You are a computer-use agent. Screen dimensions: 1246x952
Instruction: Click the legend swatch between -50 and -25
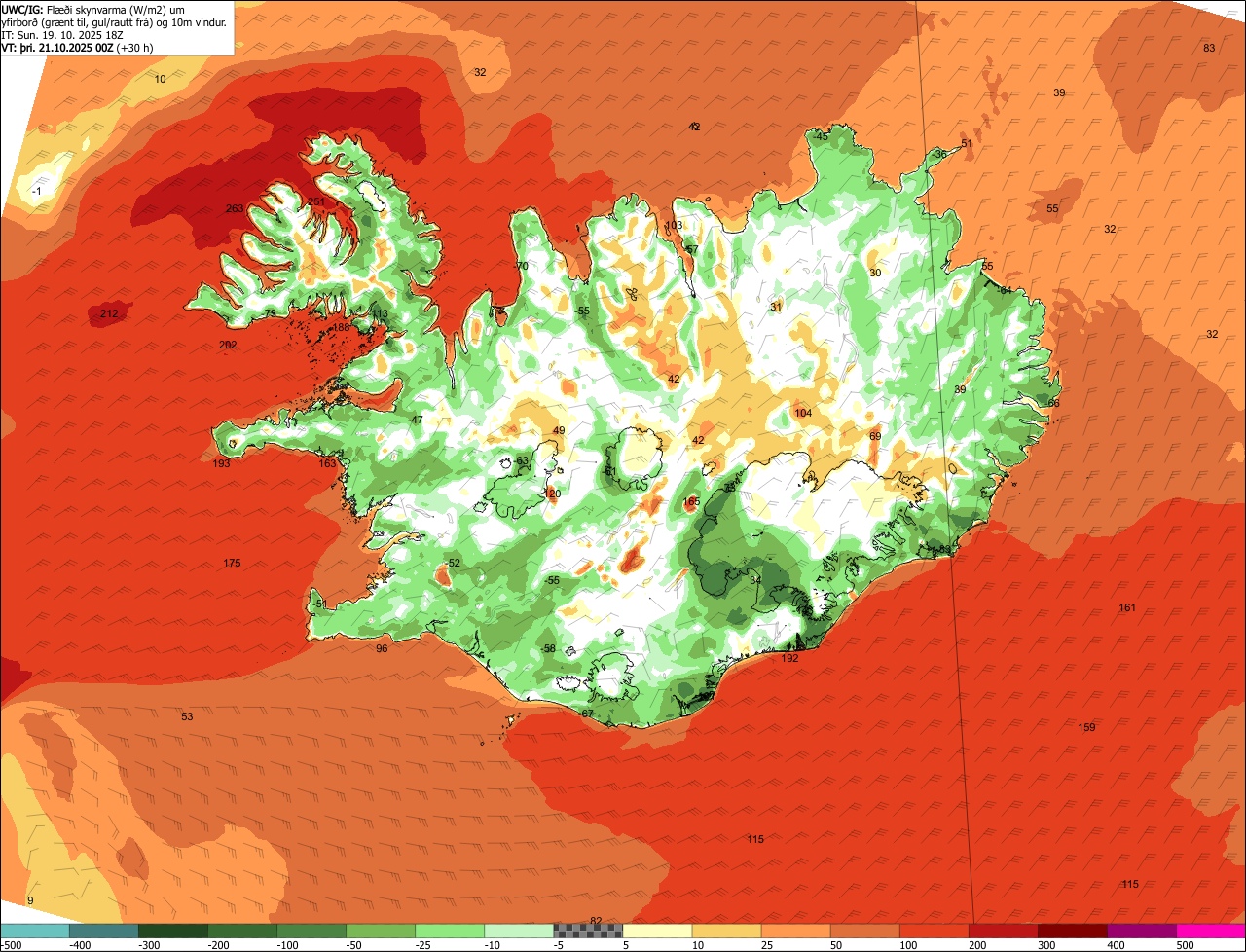click(x=381, y=931)
